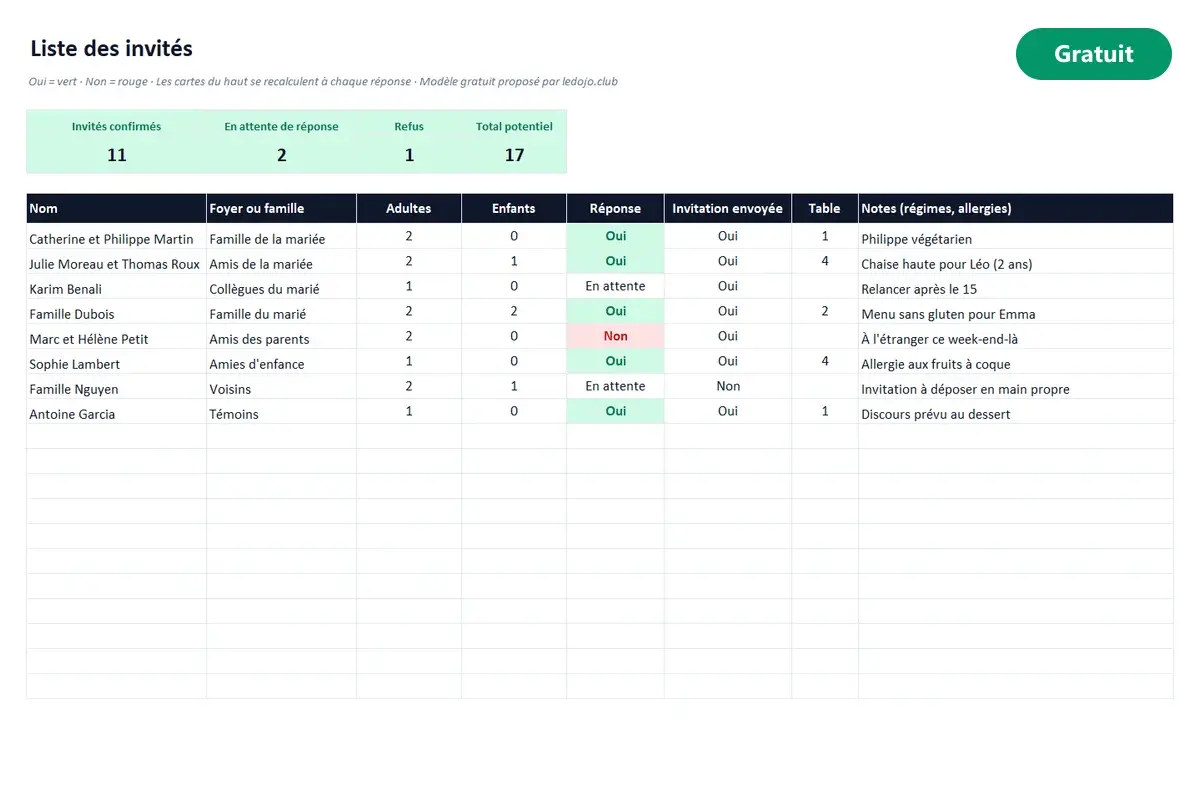This screenshot has width=1200, height=800.
Task: Click Famille Dubois's Enfants value 2
Action: pos(514,311)
